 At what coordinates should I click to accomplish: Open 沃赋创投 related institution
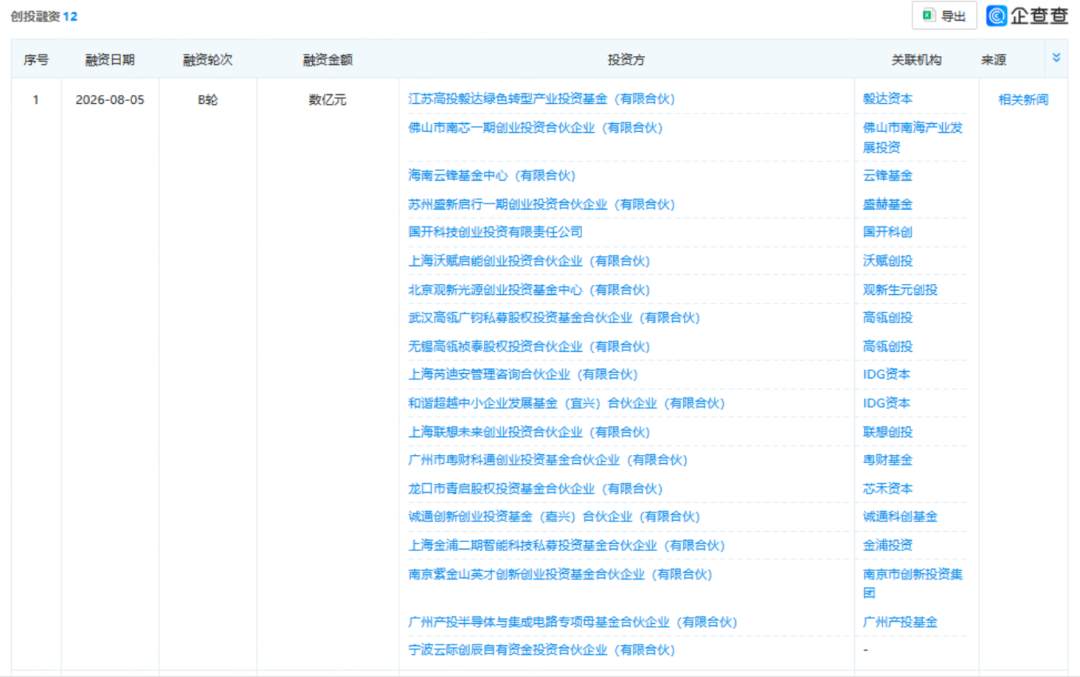coord(887,261)
